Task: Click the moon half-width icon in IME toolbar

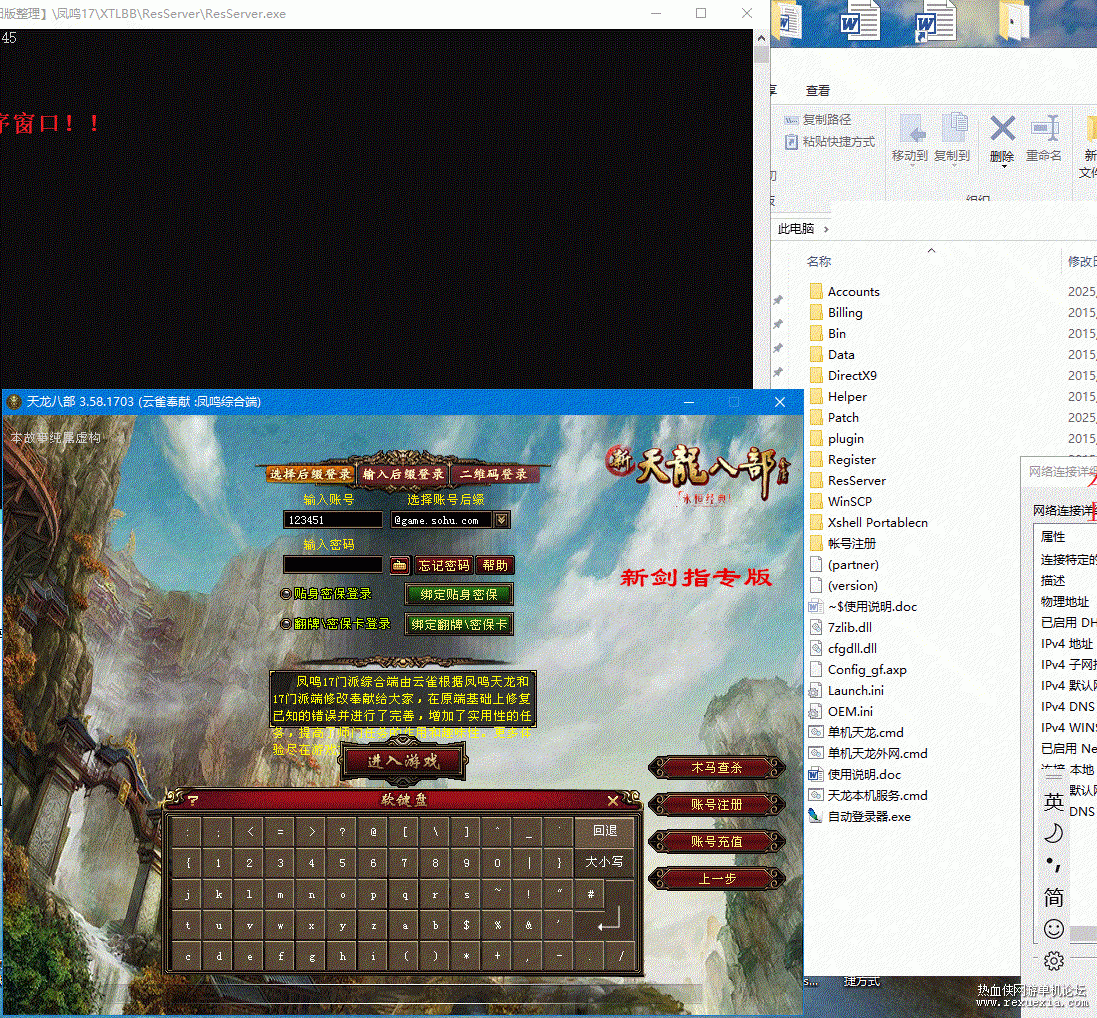Action: [x=1054, y=833]
